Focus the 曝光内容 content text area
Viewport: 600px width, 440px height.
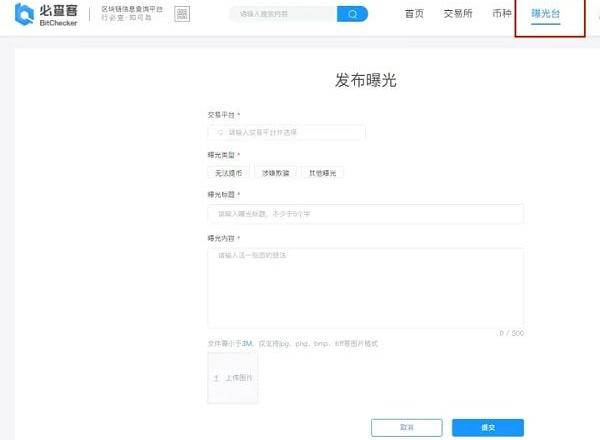click(365, 286)
